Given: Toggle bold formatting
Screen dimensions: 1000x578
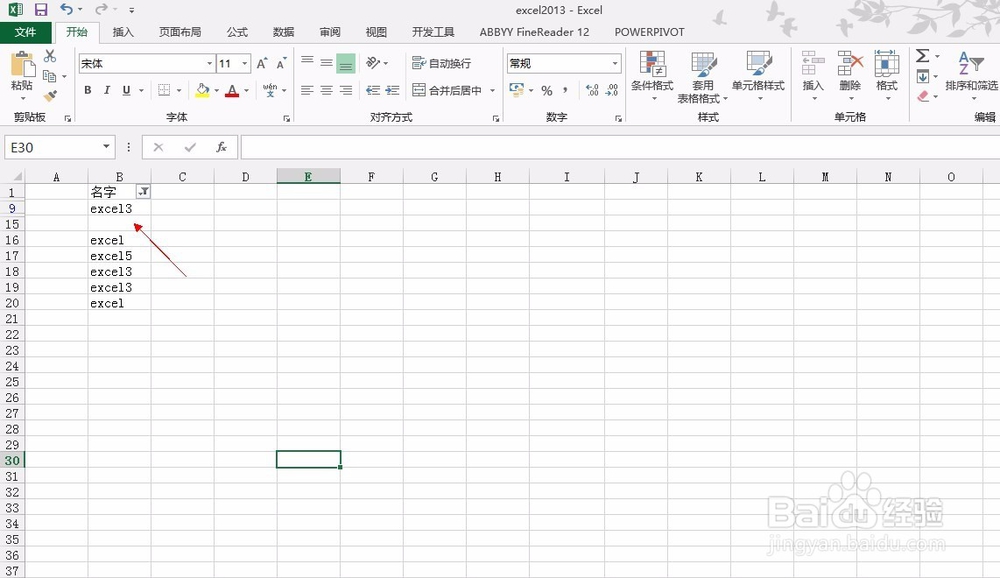Looking at the screenshot, I should (x=88, y=91).
